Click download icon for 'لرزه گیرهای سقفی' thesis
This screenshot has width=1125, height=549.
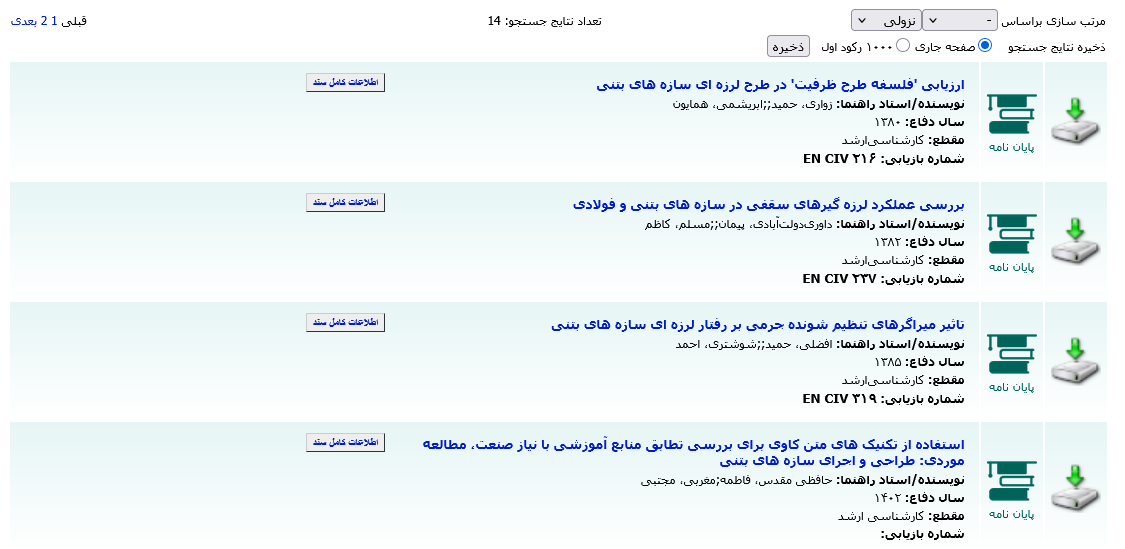tap(1075, 241)
